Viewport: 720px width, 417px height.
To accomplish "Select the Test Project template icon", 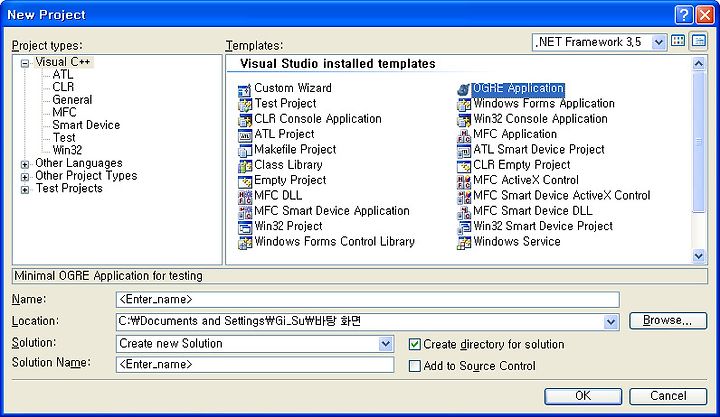I will tap(245, 105).
